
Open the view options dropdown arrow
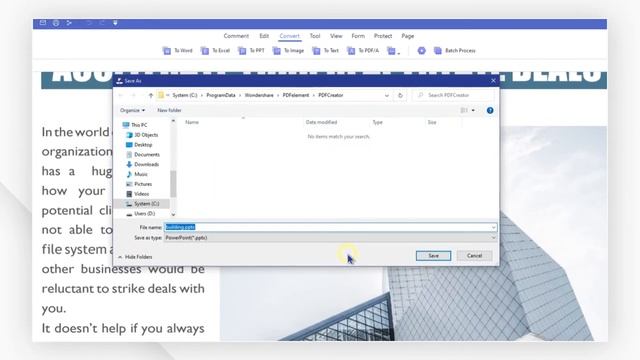473,110
